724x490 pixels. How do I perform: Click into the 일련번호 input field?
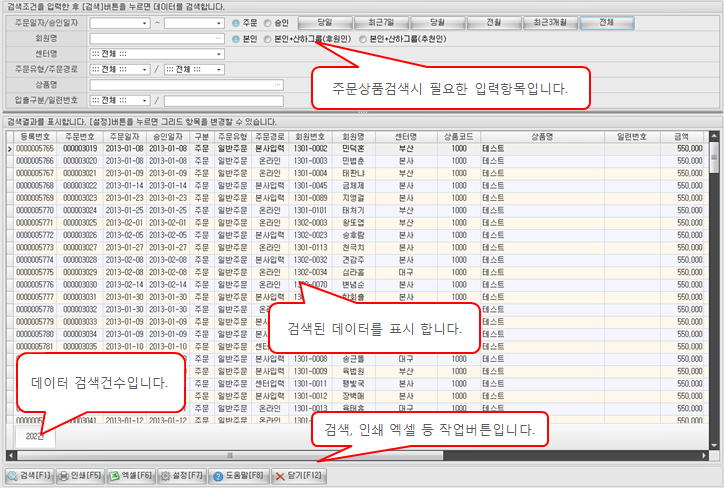point(224,101)
